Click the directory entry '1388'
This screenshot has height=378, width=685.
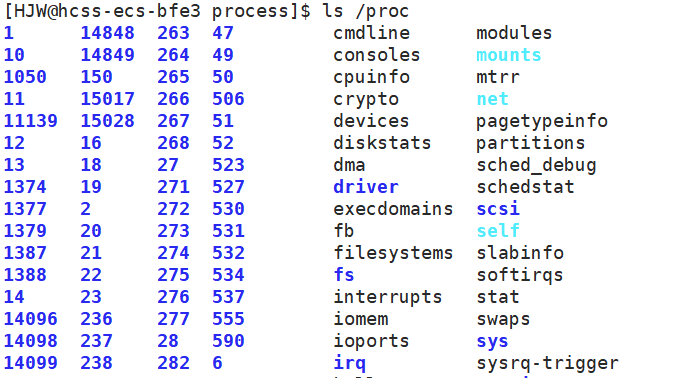click(x=25, y=275)
